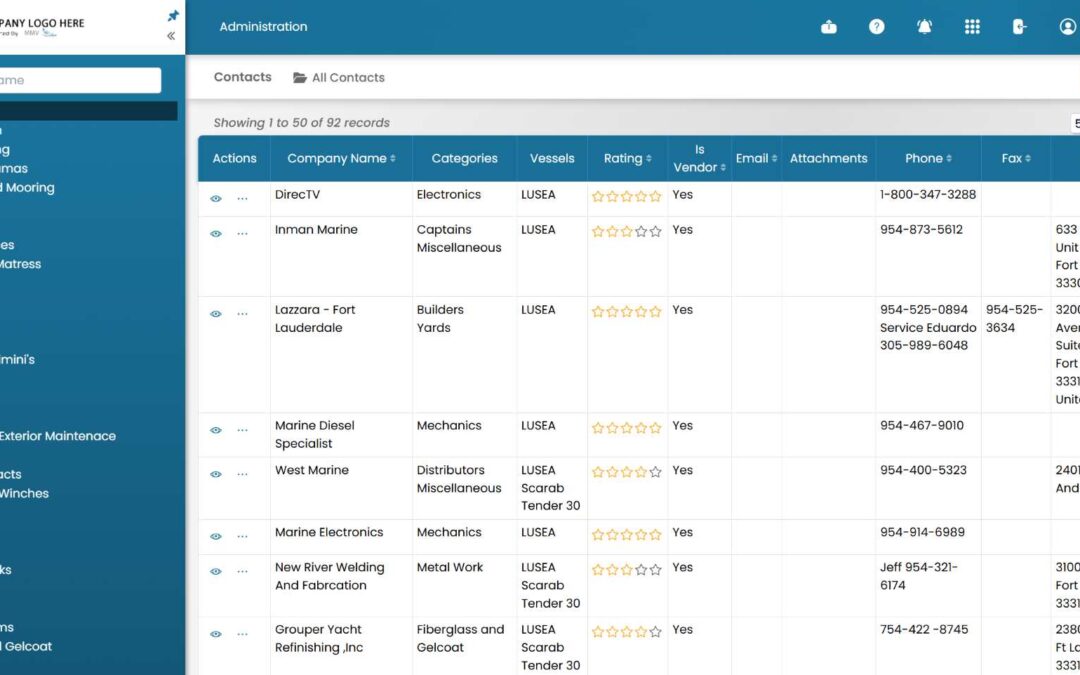
Task: Focus the sidebar name search field
Action: pos(80,80)
